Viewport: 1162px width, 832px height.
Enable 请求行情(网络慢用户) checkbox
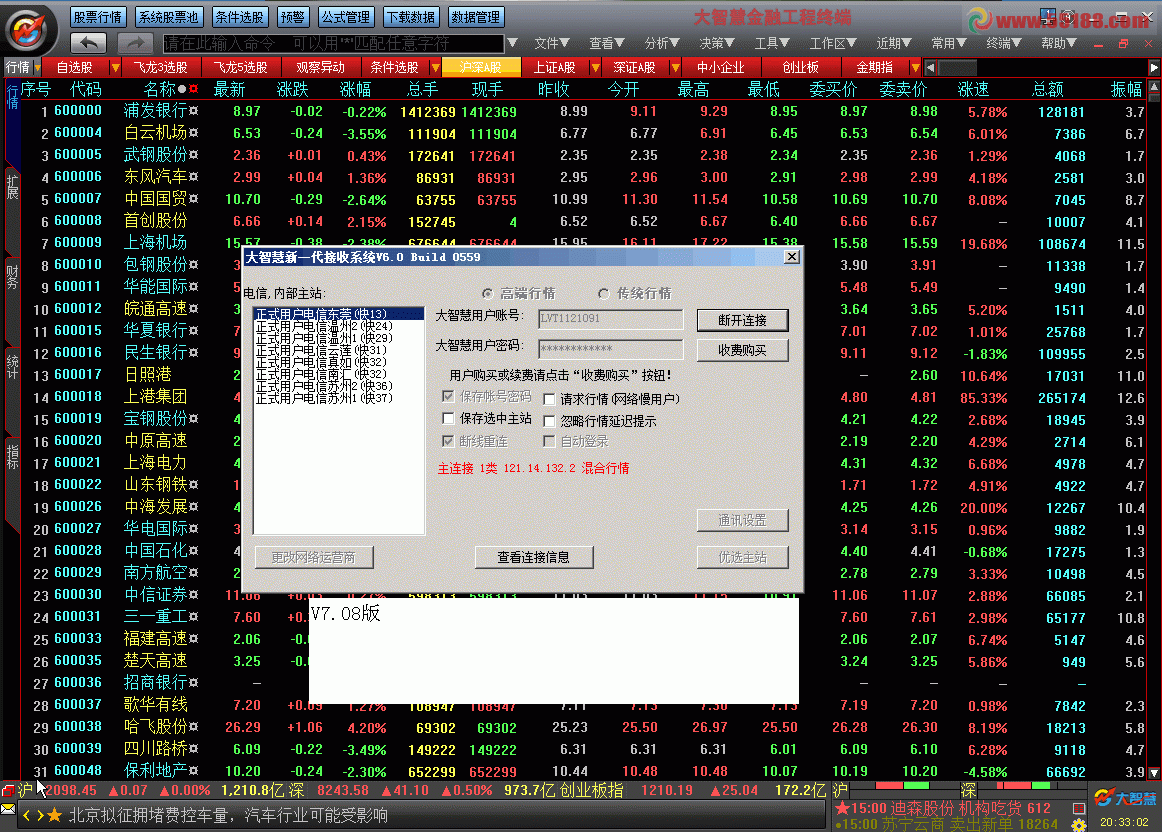coord(549,399)
